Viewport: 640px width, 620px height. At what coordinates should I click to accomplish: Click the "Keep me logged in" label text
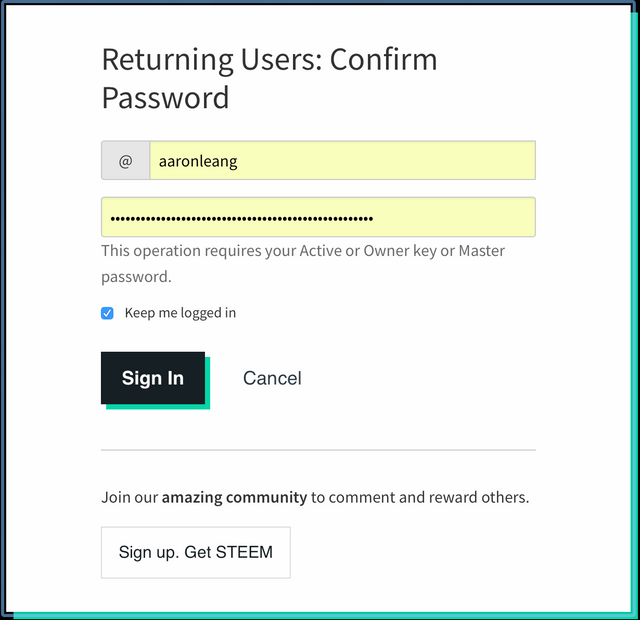click(x=180, y=313)
